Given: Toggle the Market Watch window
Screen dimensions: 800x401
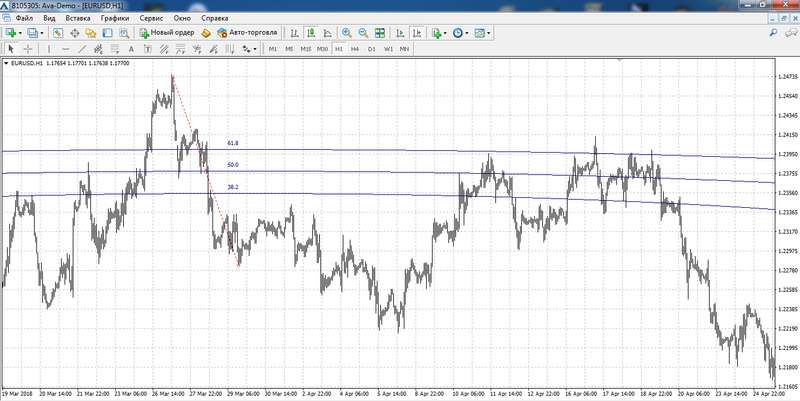Looking at the screenshot, I should 58,33.
